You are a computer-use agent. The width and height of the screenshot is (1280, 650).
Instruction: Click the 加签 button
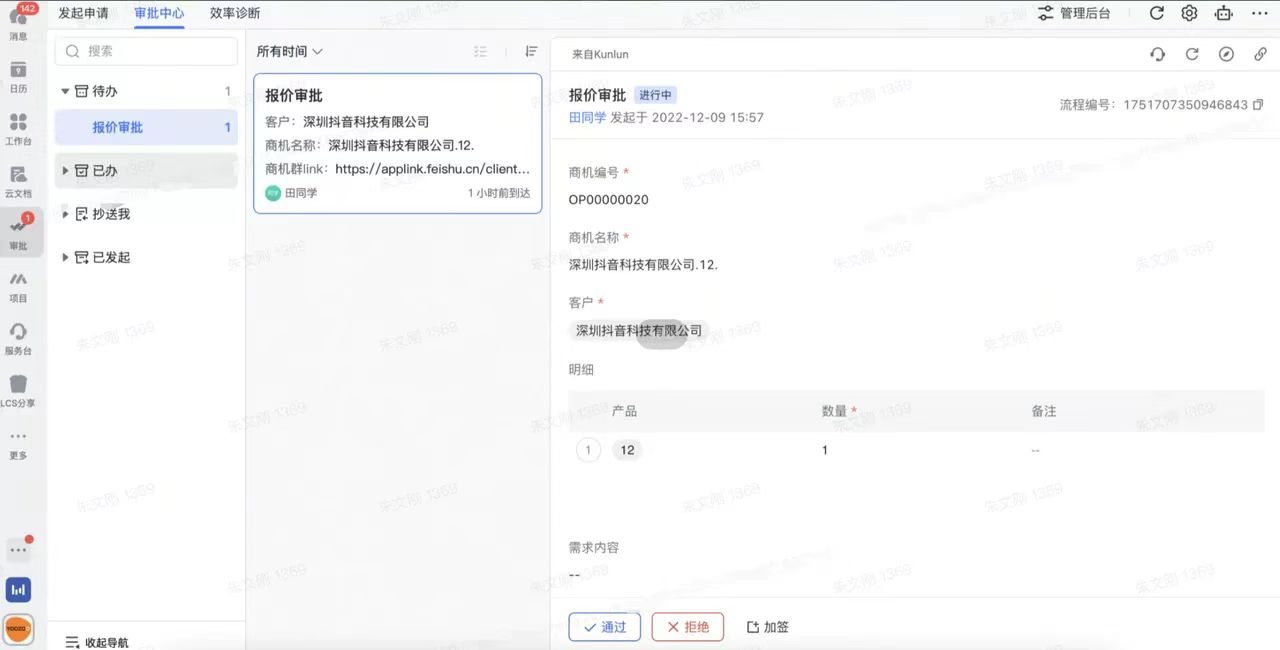tap(768, 627)
